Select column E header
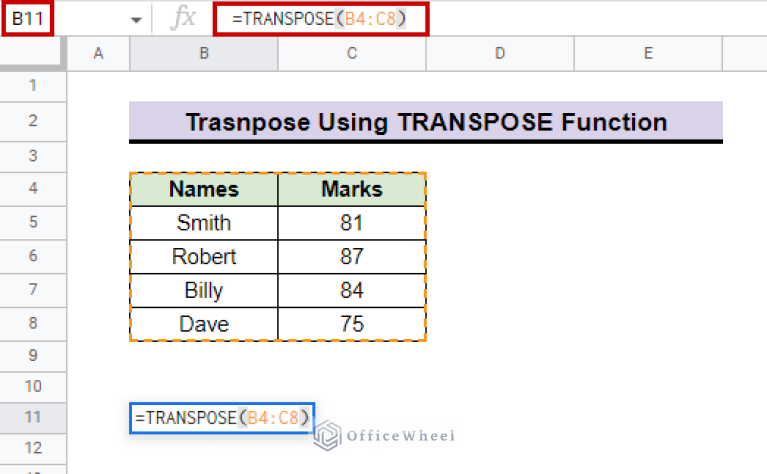Screen dimensions: 767x474 [648, 53]
